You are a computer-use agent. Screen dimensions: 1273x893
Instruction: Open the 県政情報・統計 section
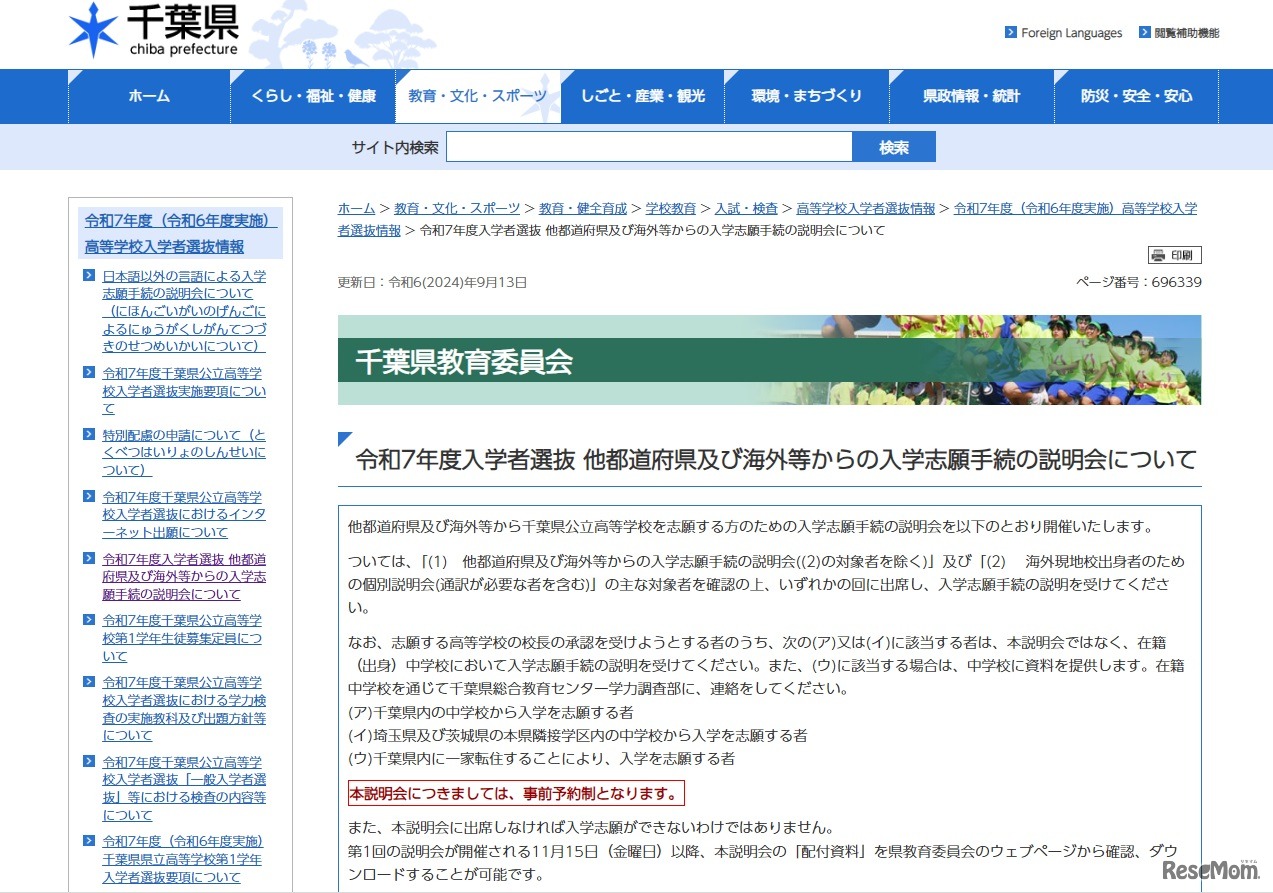coord(970,96)
